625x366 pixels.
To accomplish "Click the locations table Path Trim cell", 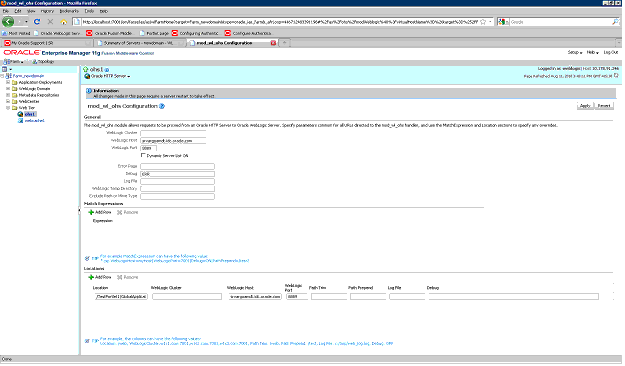I will [329, 297].
